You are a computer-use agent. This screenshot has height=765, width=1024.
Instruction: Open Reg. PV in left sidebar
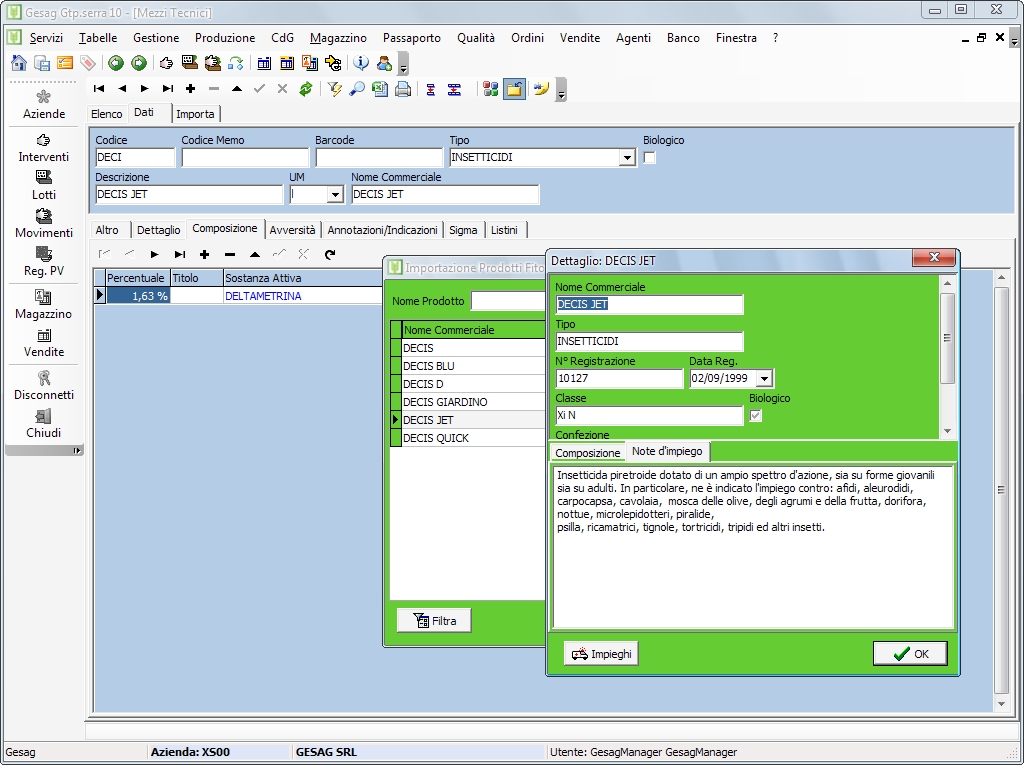44,262
